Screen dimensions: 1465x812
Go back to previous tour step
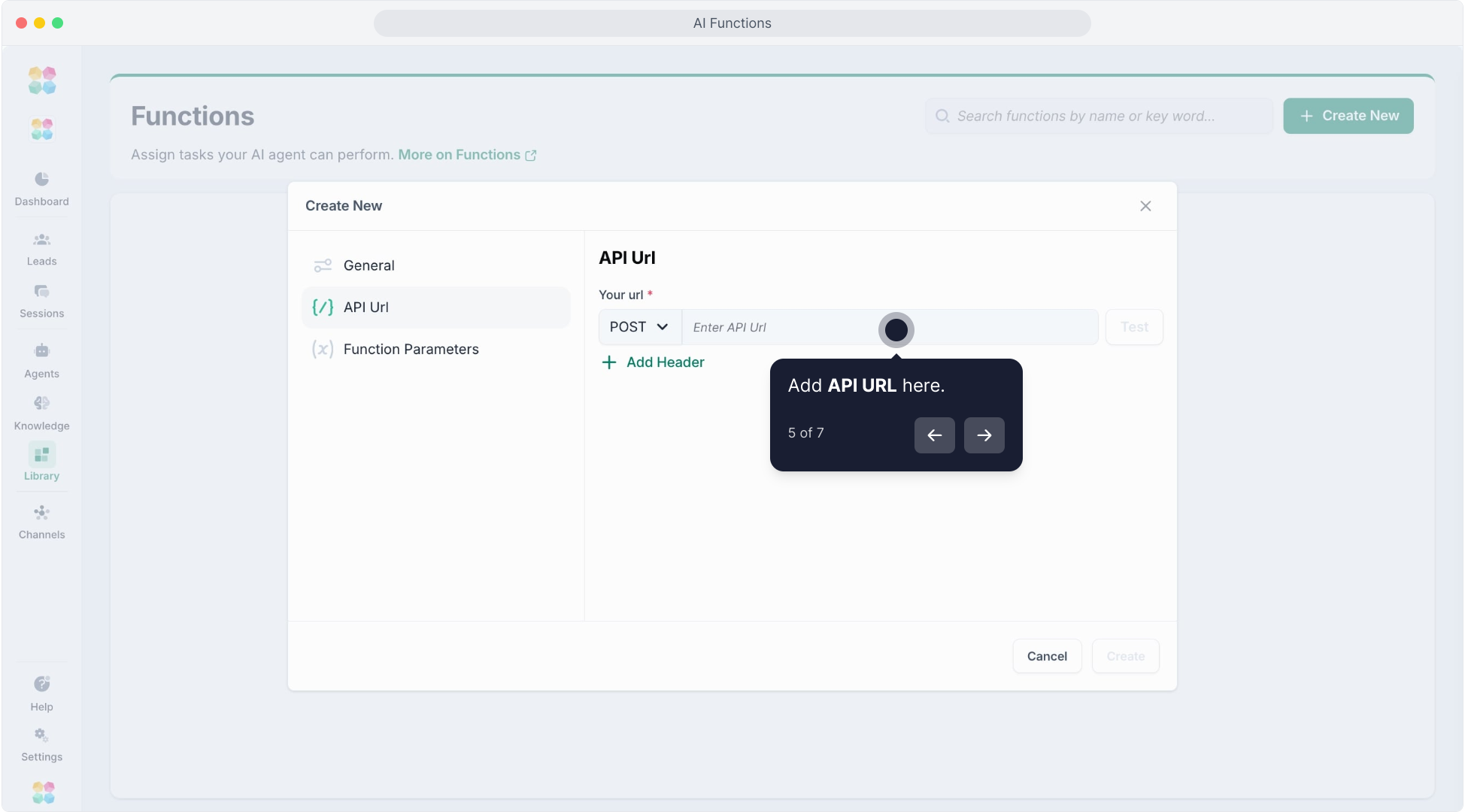coord(934,435)
